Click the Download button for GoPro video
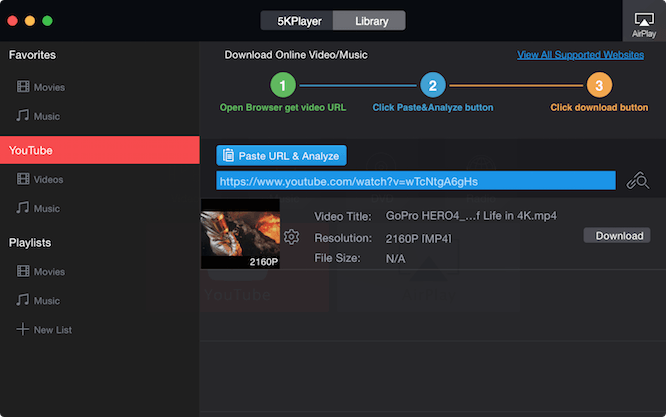The width and height of the screenshot is (666, 417). click(x=617, y=236)
